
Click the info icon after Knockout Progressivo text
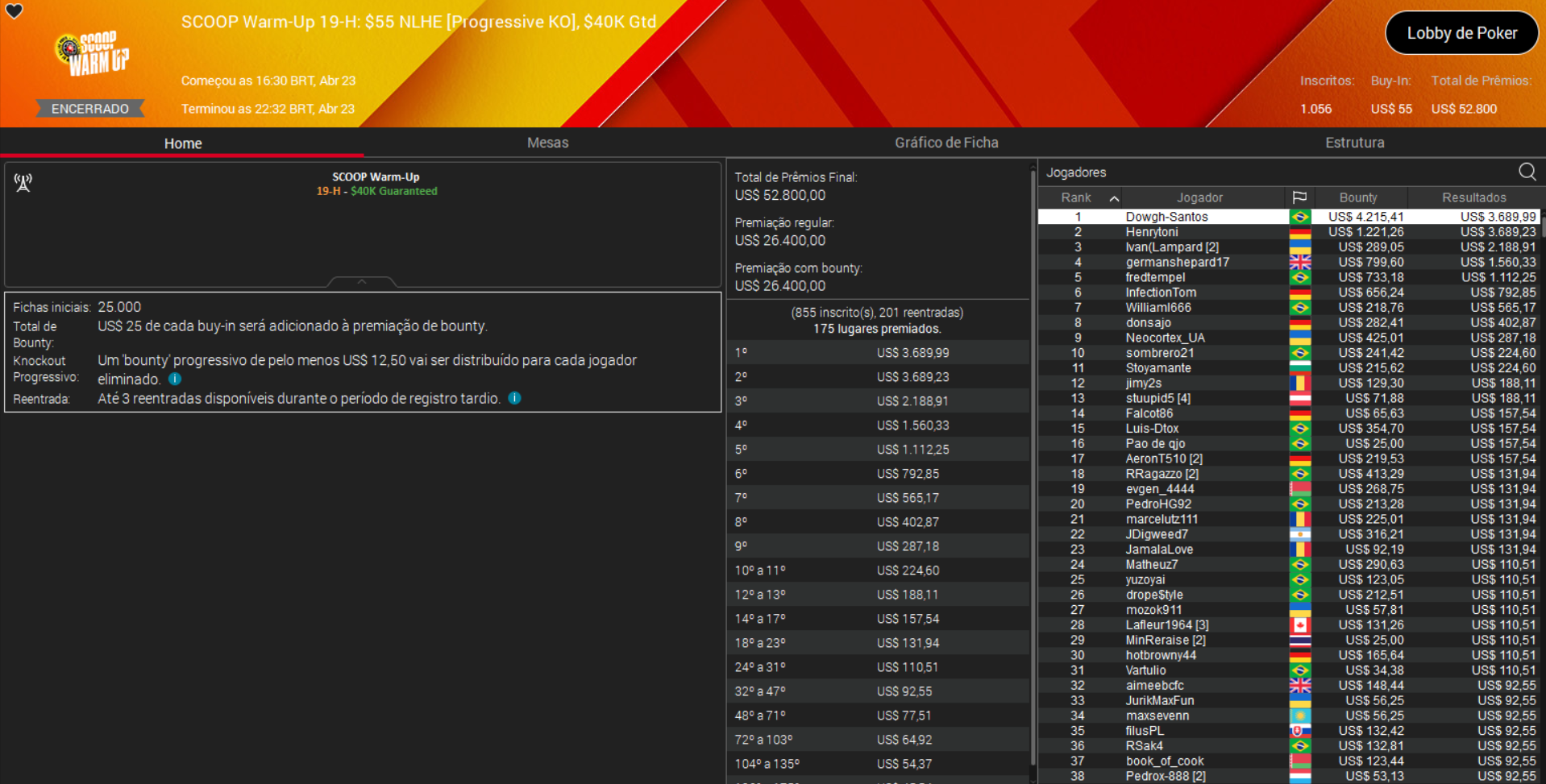[175, 379]
